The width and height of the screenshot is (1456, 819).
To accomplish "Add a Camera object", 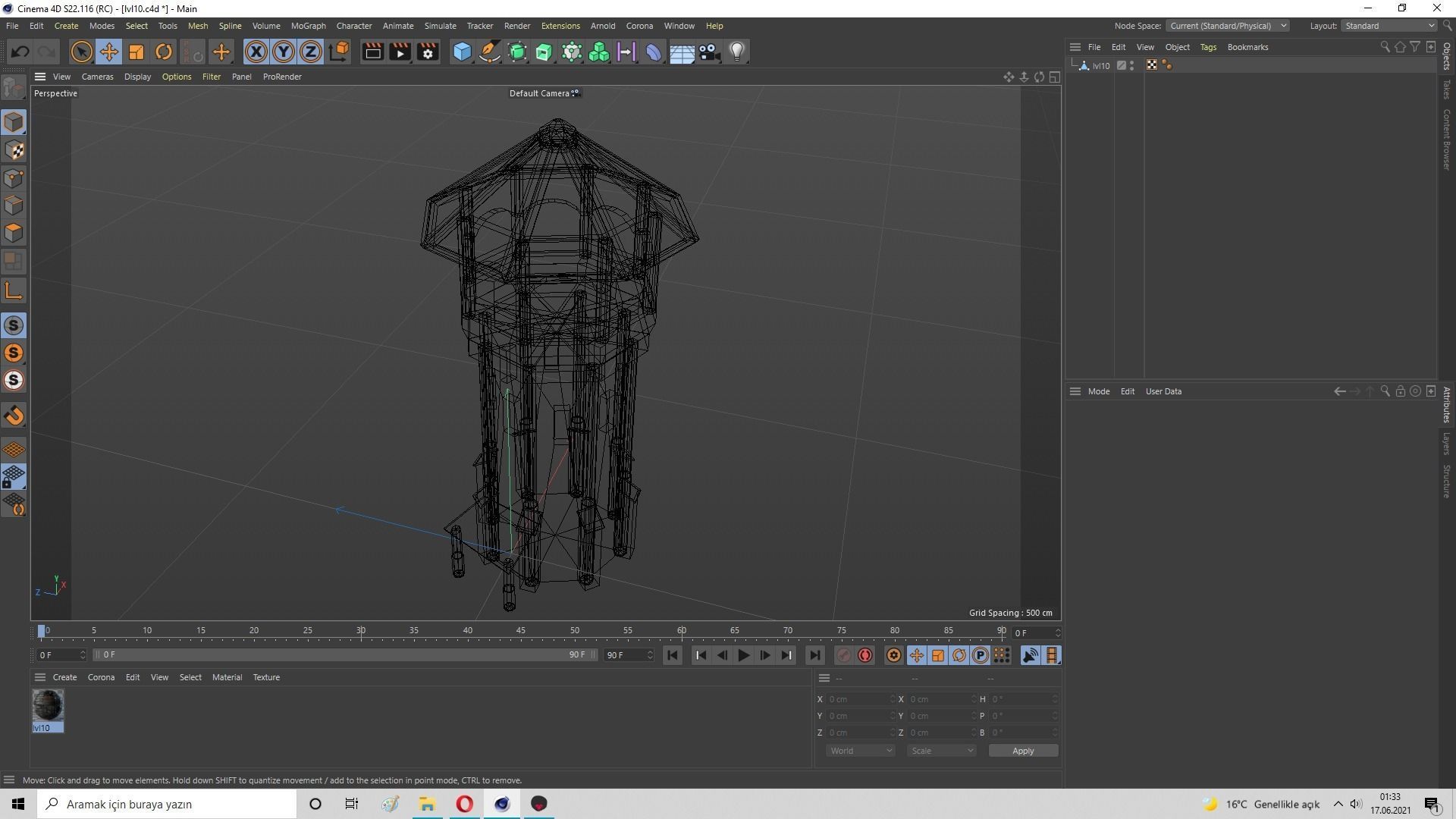I will coord(709,52).
